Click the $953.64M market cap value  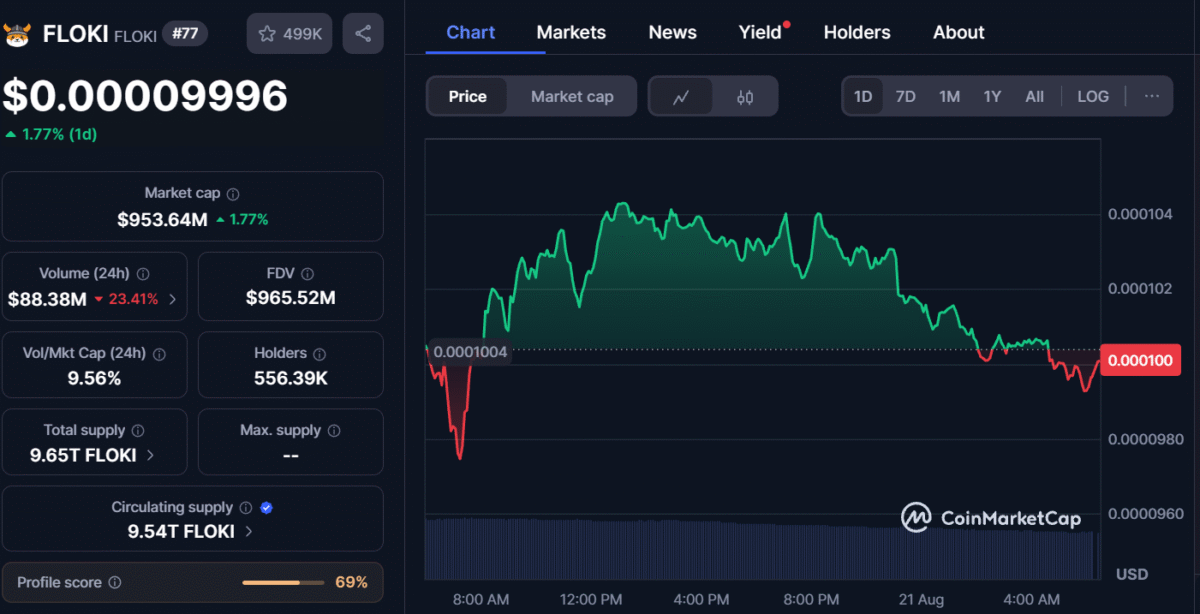[x=162, y=219]
